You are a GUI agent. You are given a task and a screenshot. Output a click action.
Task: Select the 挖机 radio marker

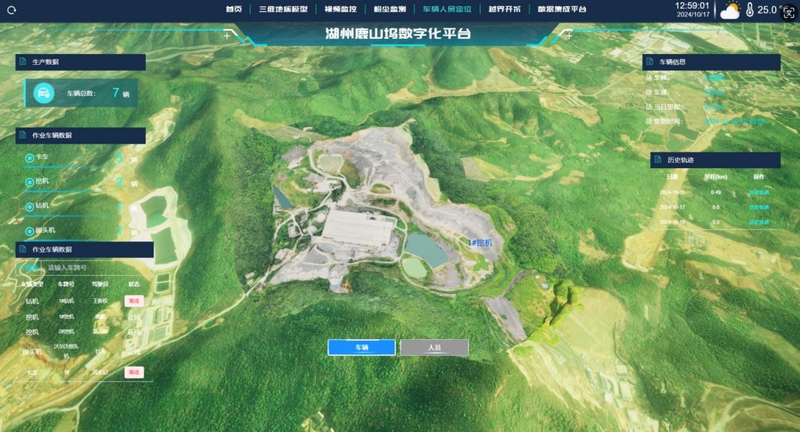[30, 182]
